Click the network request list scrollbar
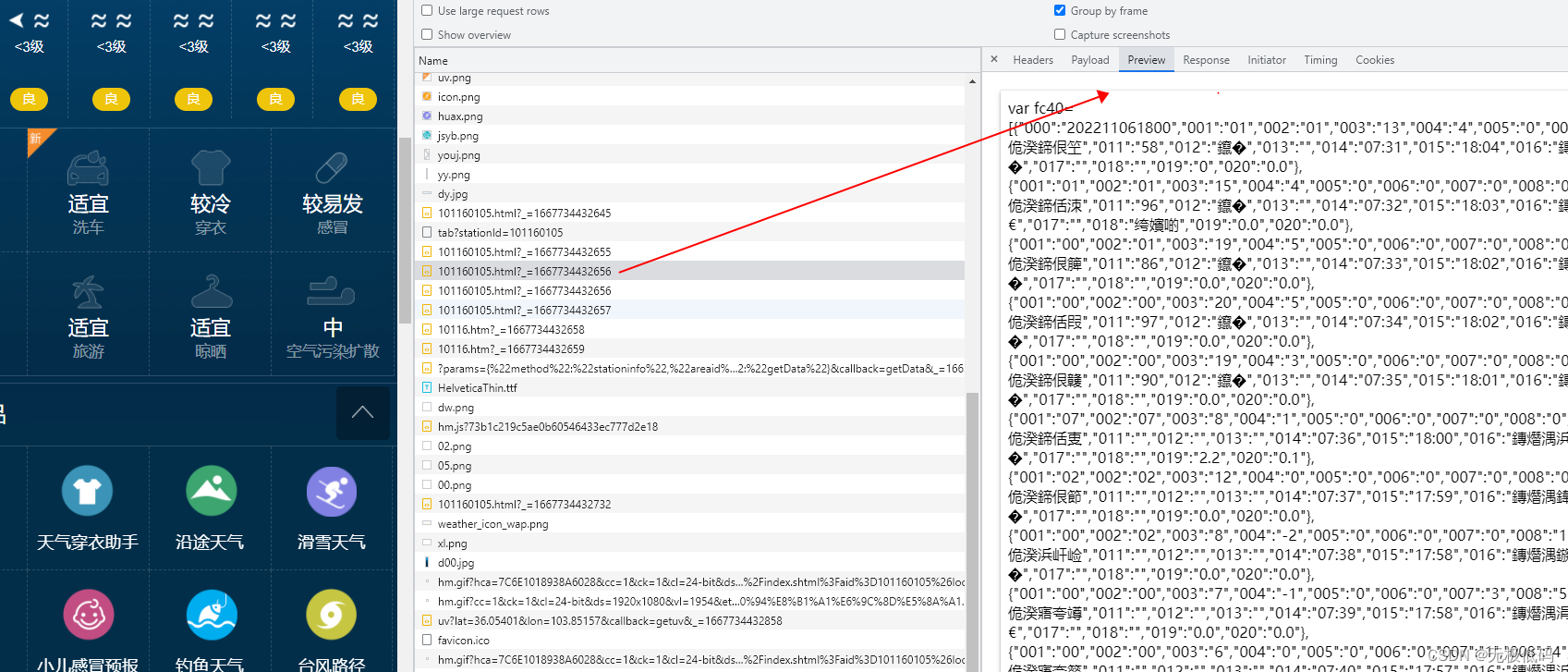 pos(972,531)
